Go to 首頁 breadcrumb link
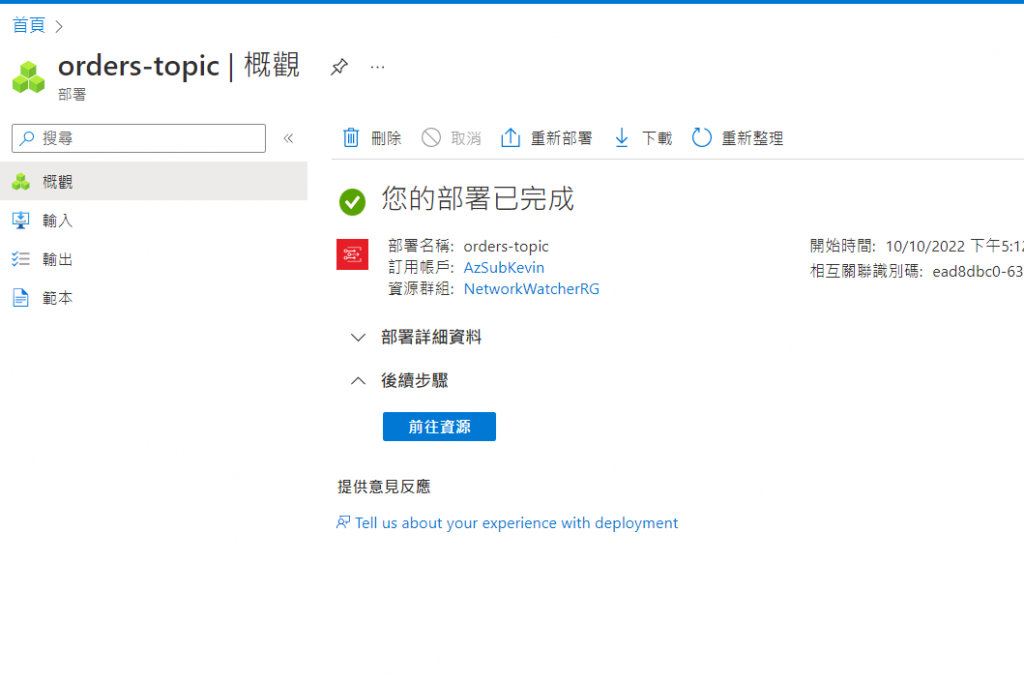 click(x=29, y=25)
